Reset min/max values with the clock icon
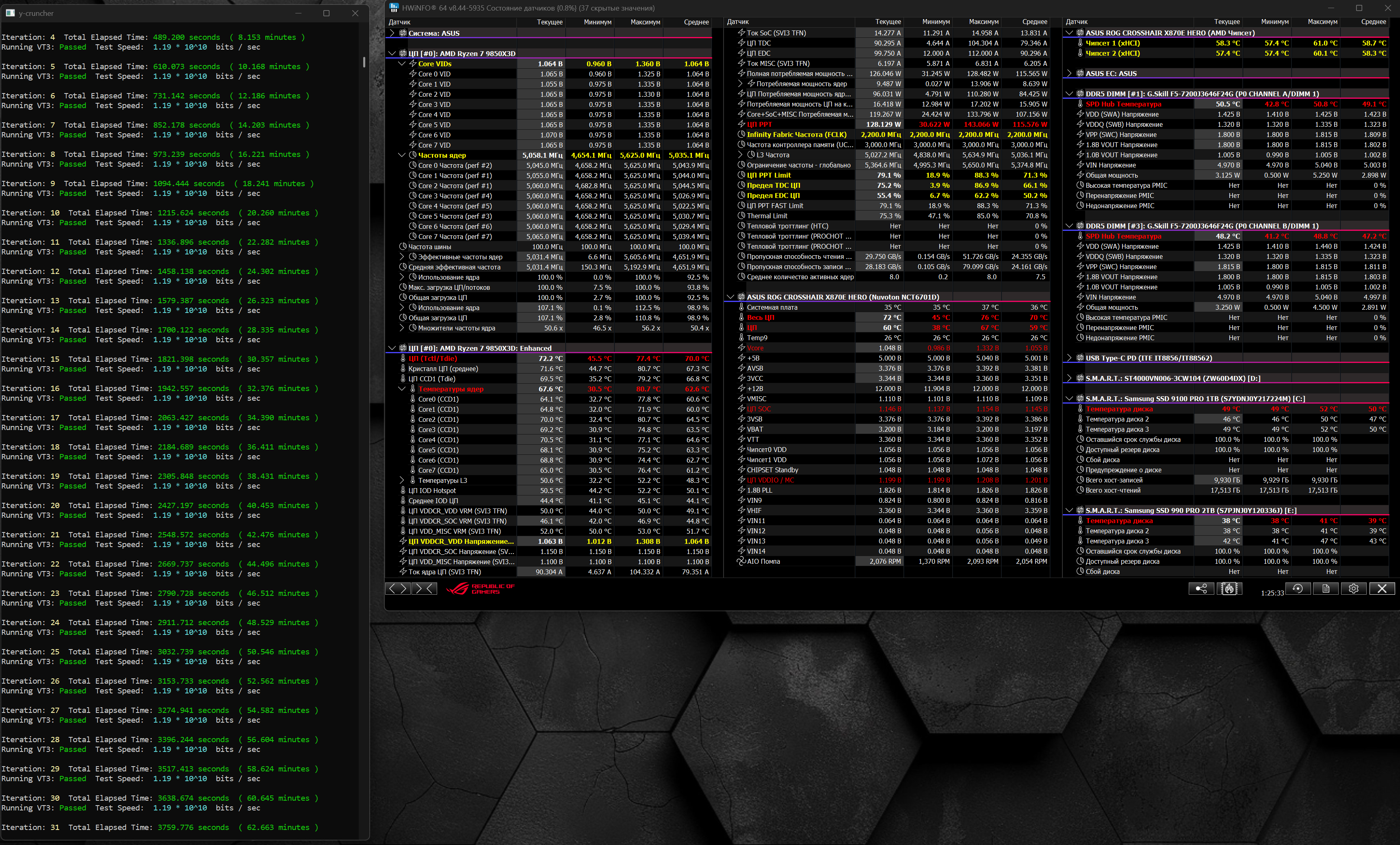The width and height of the screenshot is (1400, 845). [x=1298, y=589]
